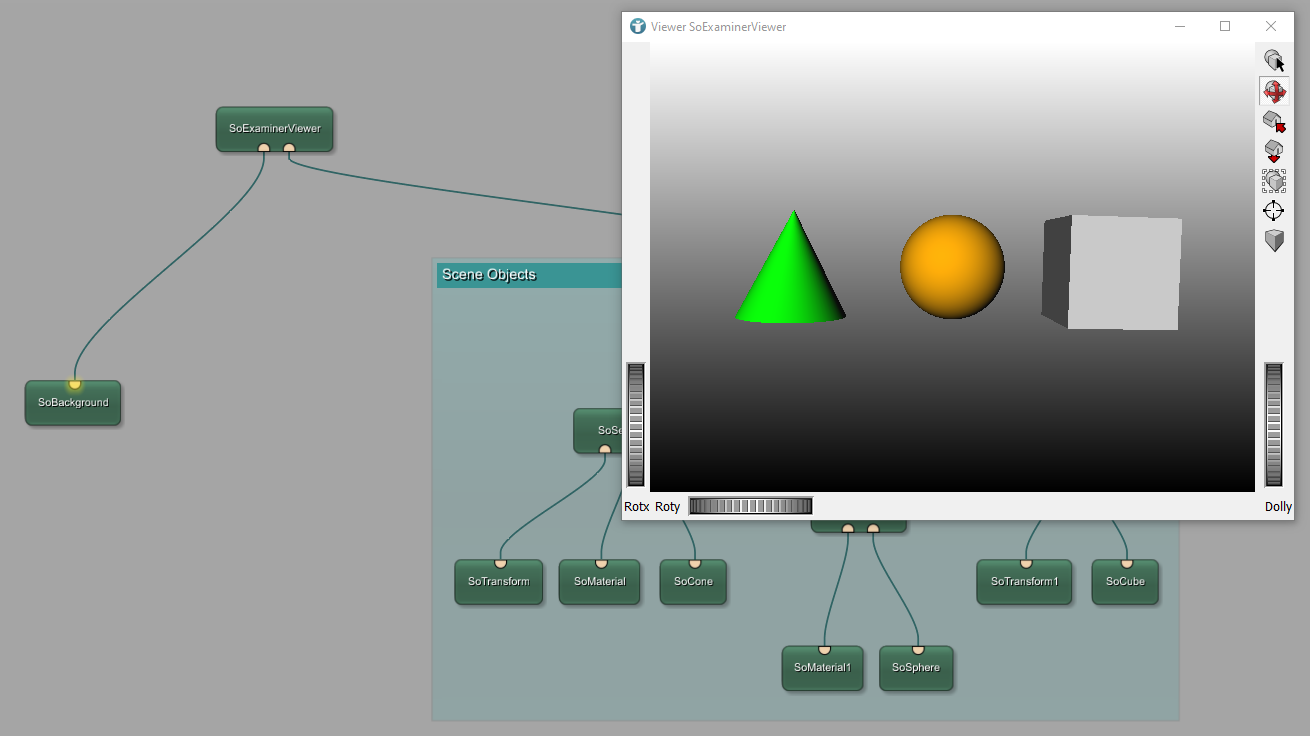Click the set home view icon
Viewport: 1310px width, 736px height.
tap(1273, 151)
